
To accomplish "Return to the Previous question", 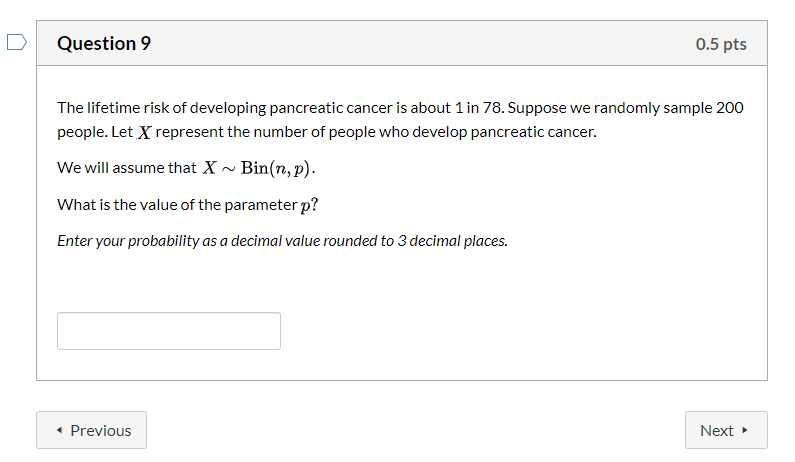I will [x=91, y=430].
